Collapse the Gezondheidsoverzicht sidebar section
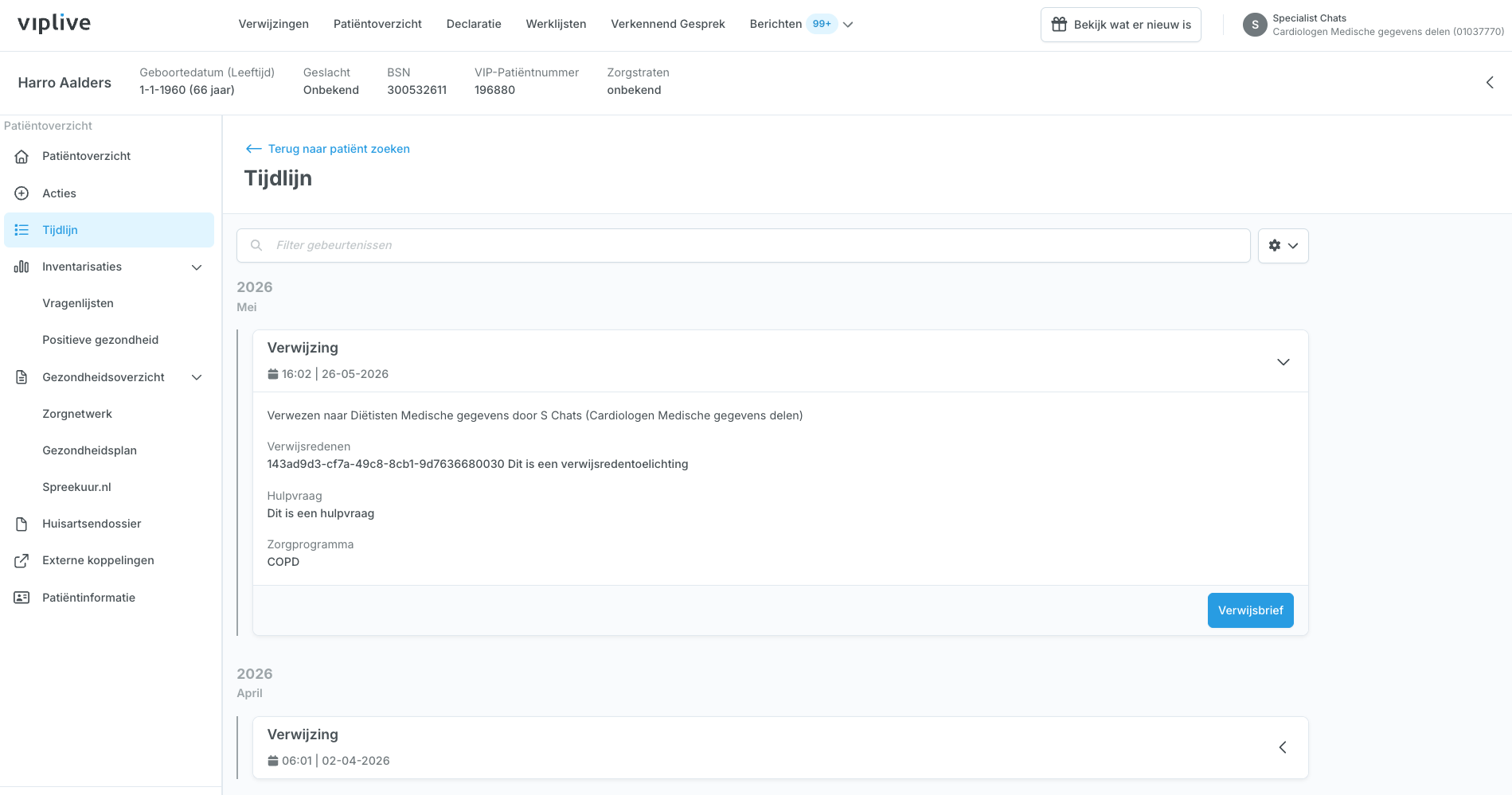This screenshot has height=795, width=1512. 197,377
